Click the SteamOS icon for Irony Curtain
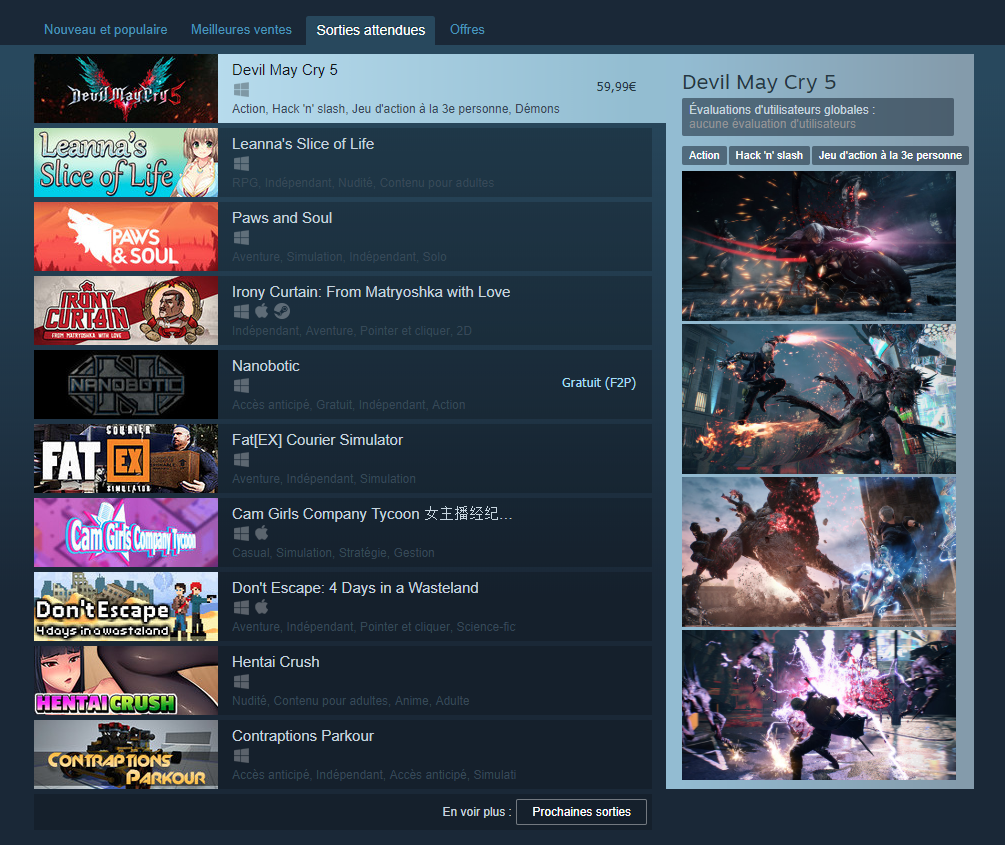The width and height of the screenshot is (1005, 845). (x=282, y=312)
